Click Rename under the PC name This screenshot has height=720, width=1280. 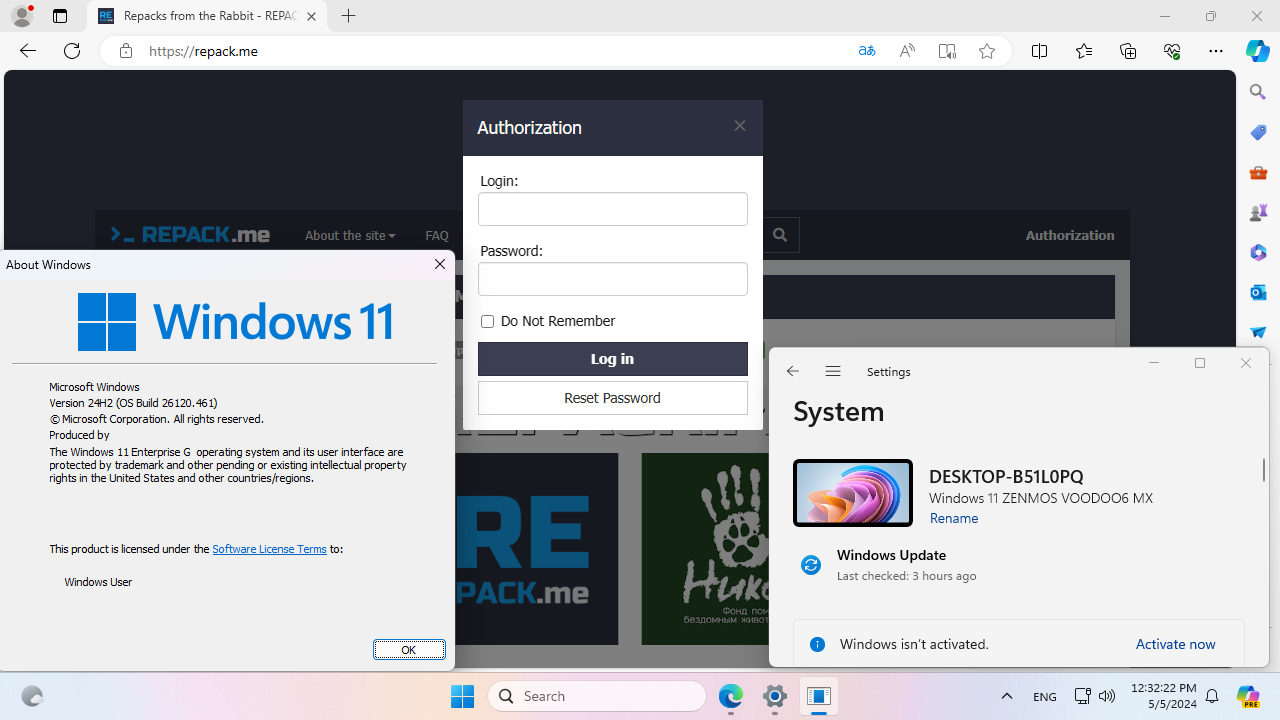coord(954,518)
